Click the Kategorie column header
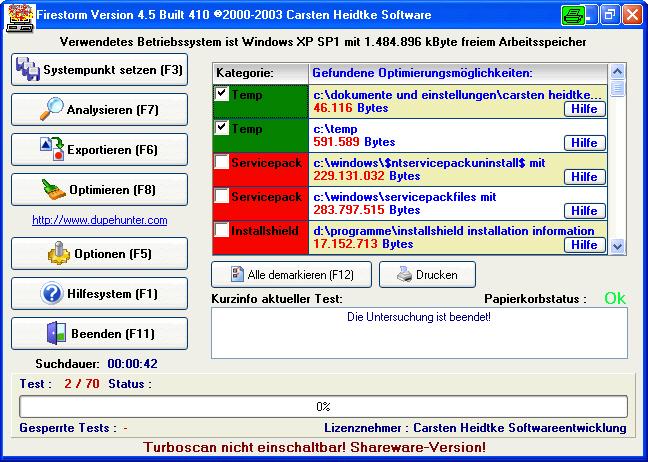 click(261, 73)
